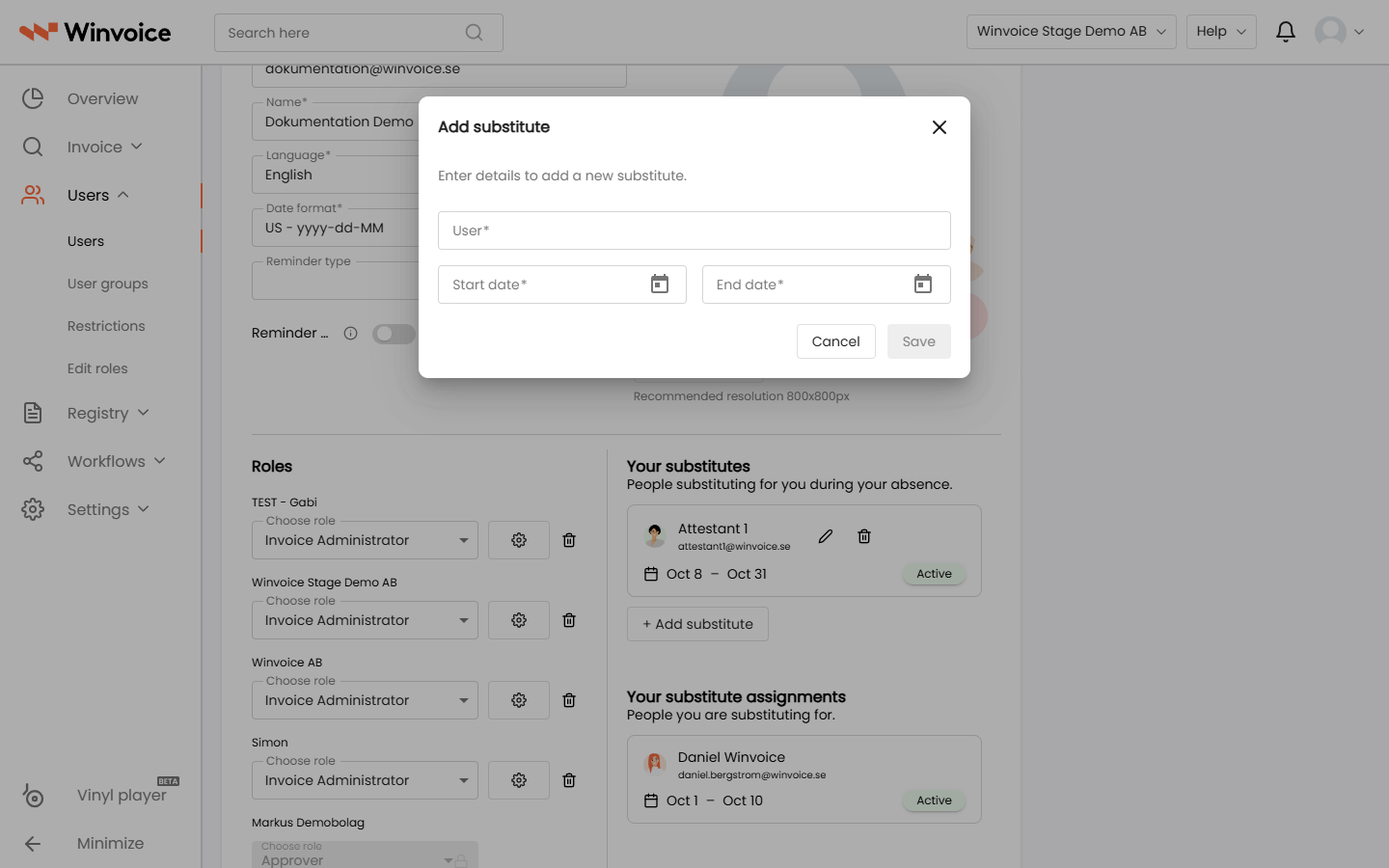Click the User input field
This screenshot has height=868, width=1389.
pos(694,231)
